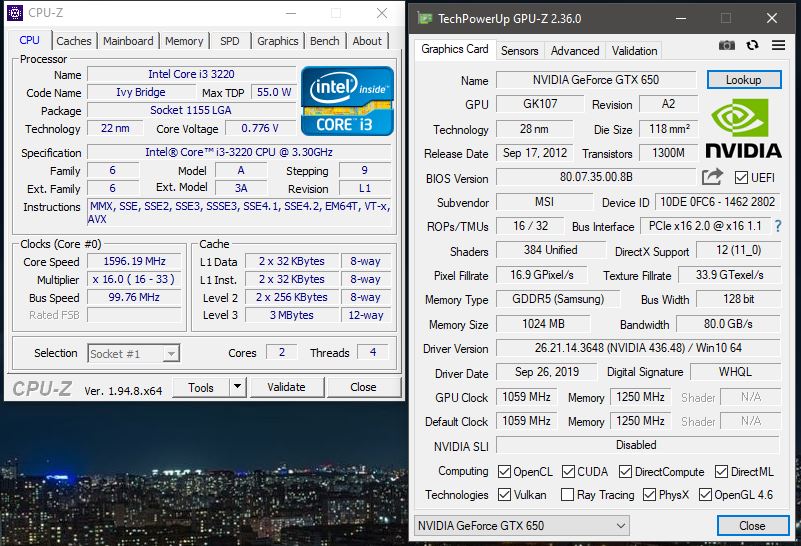
Task: Click the NVIDIA logo in GPU-Z
Action: click(744, 129)
